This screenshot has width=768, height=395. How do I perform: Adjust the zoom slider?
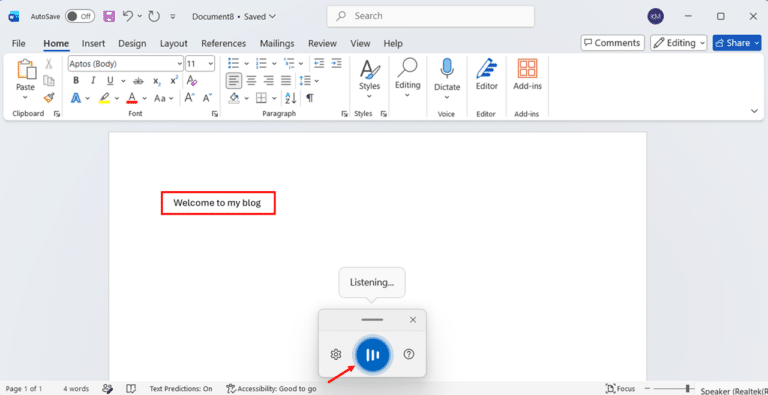(688, 389)
